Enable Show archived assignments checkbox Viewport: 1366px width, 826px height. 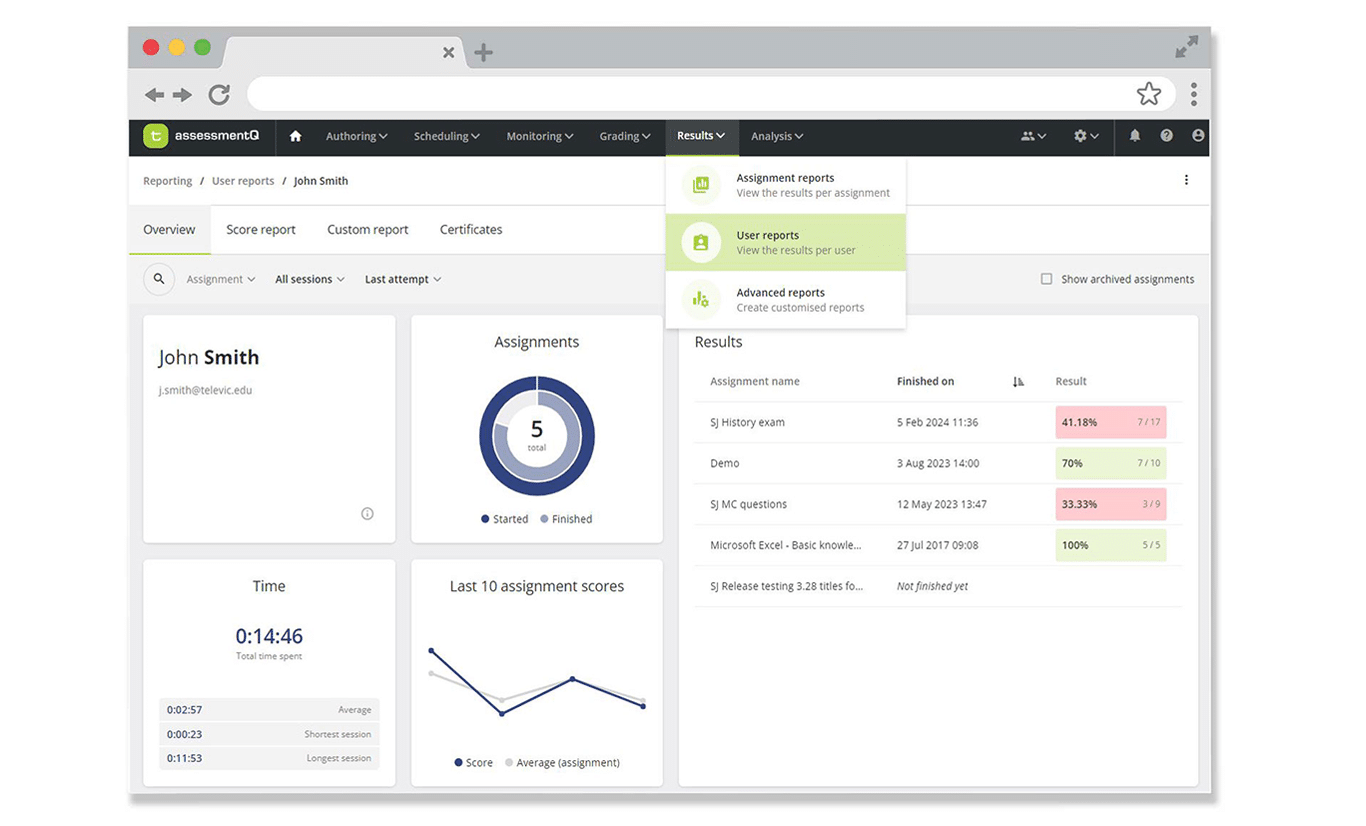coord(1046,279)
